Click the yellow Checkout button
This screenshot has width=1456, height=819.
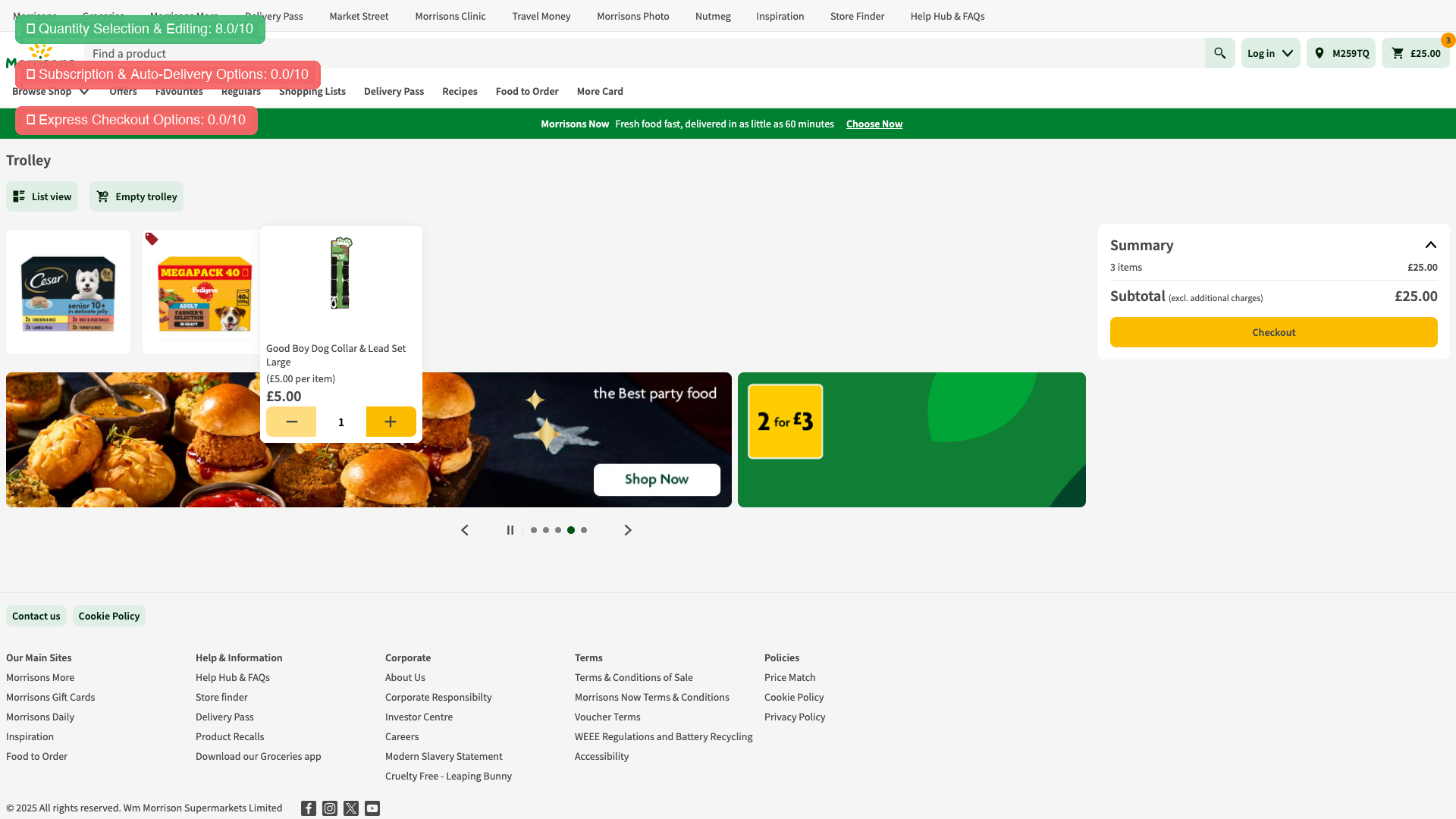click(1273, 332)
